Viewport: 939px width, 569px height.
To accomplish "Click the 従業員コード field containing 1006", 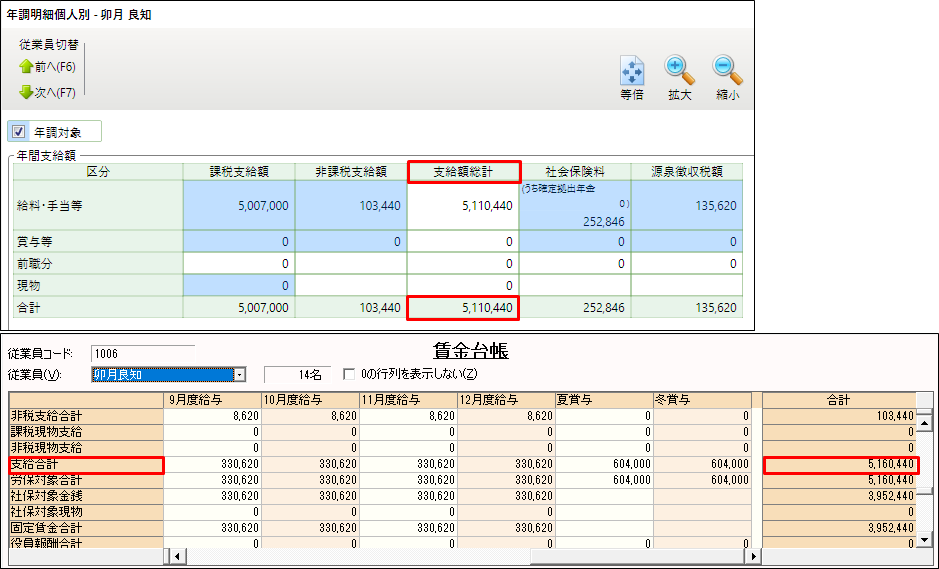I will tap(142, 353).
